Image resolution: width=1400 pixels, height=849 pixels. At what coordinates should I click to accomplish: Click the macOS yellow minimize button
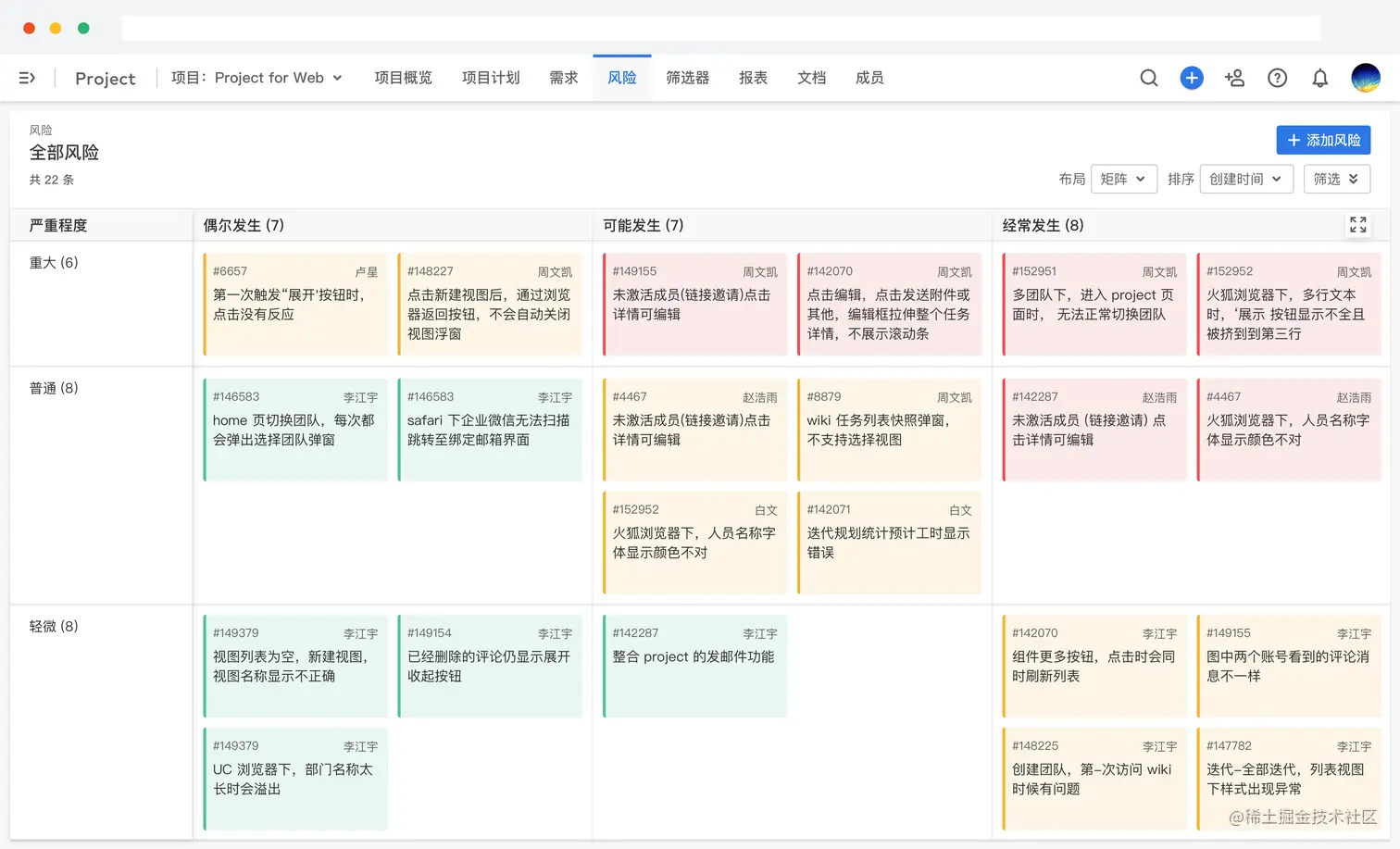coord(56,28)
